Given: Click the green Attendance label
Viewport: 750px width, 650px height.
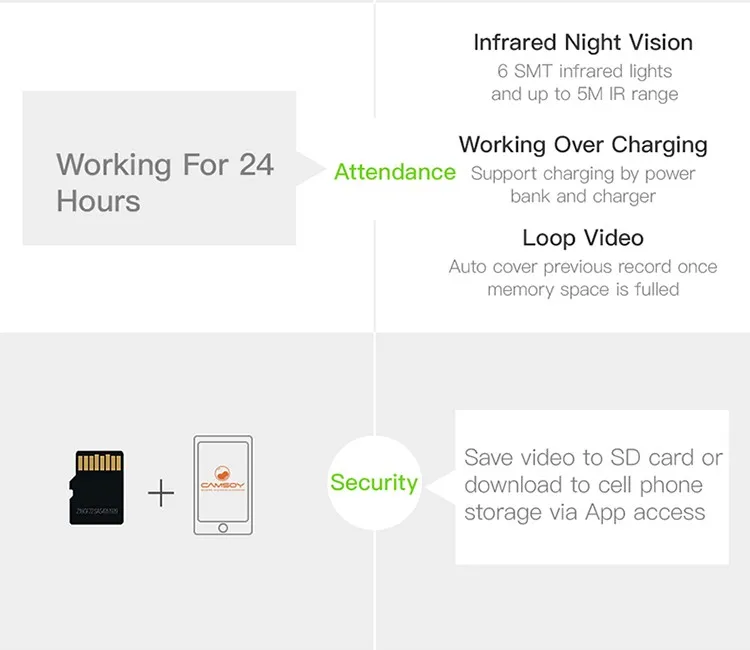Looking at the screenshot, I should [x=395, y=172].
